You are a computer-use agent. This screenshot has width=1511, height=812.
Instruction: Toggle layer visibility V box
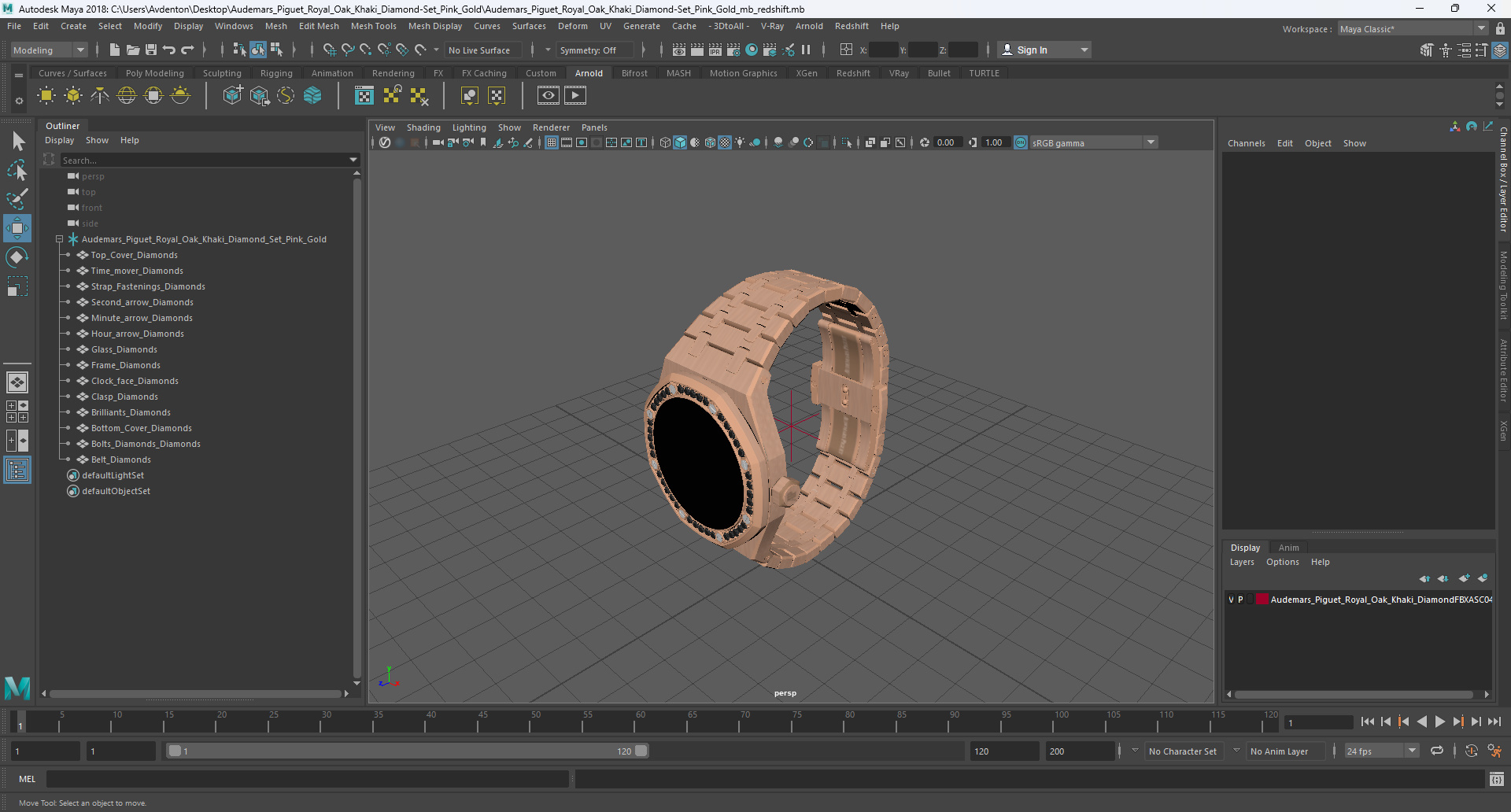tap(1231, 600)
